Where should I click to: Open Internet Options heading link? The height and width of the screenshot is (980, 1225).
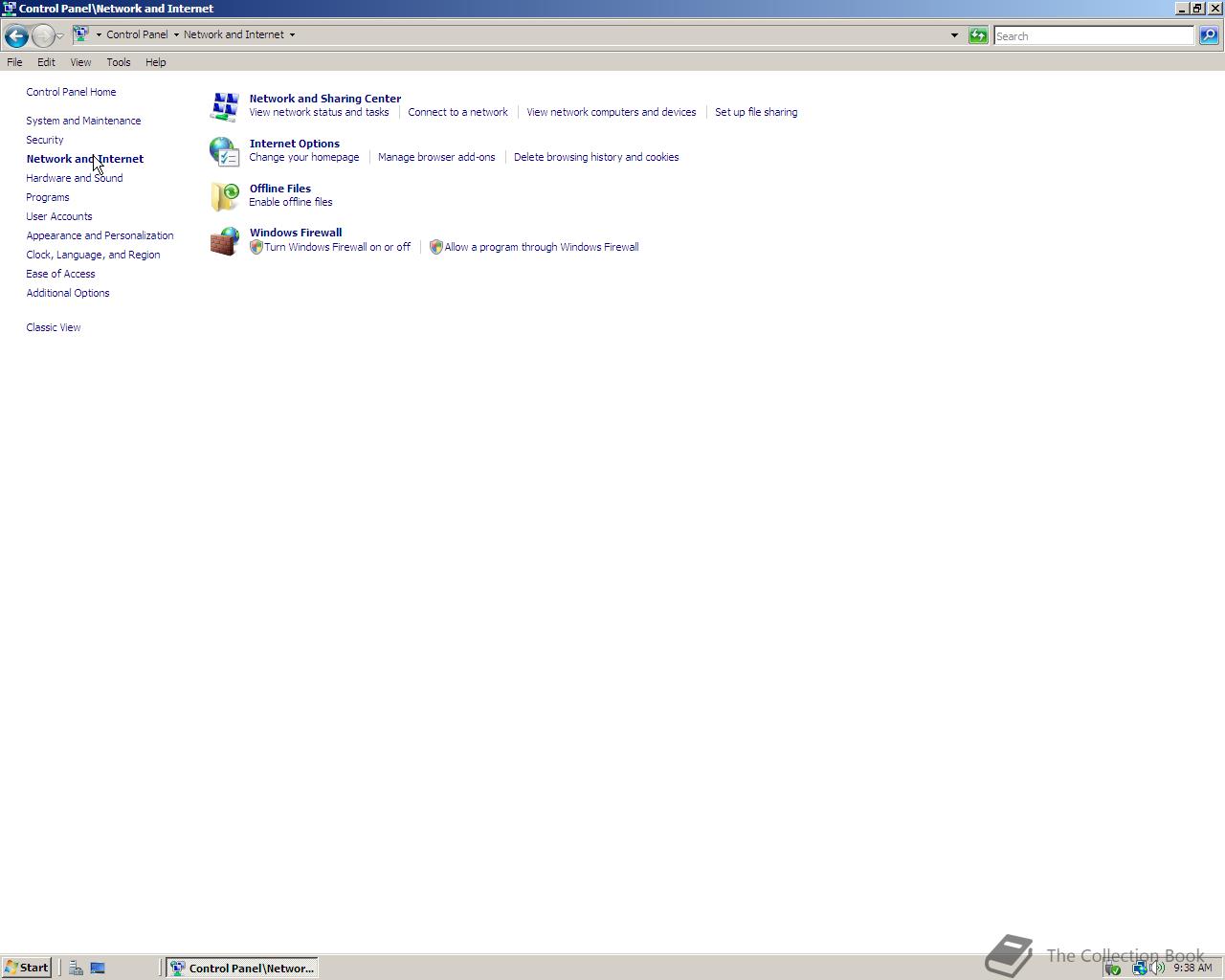click(x=295, y=144)
